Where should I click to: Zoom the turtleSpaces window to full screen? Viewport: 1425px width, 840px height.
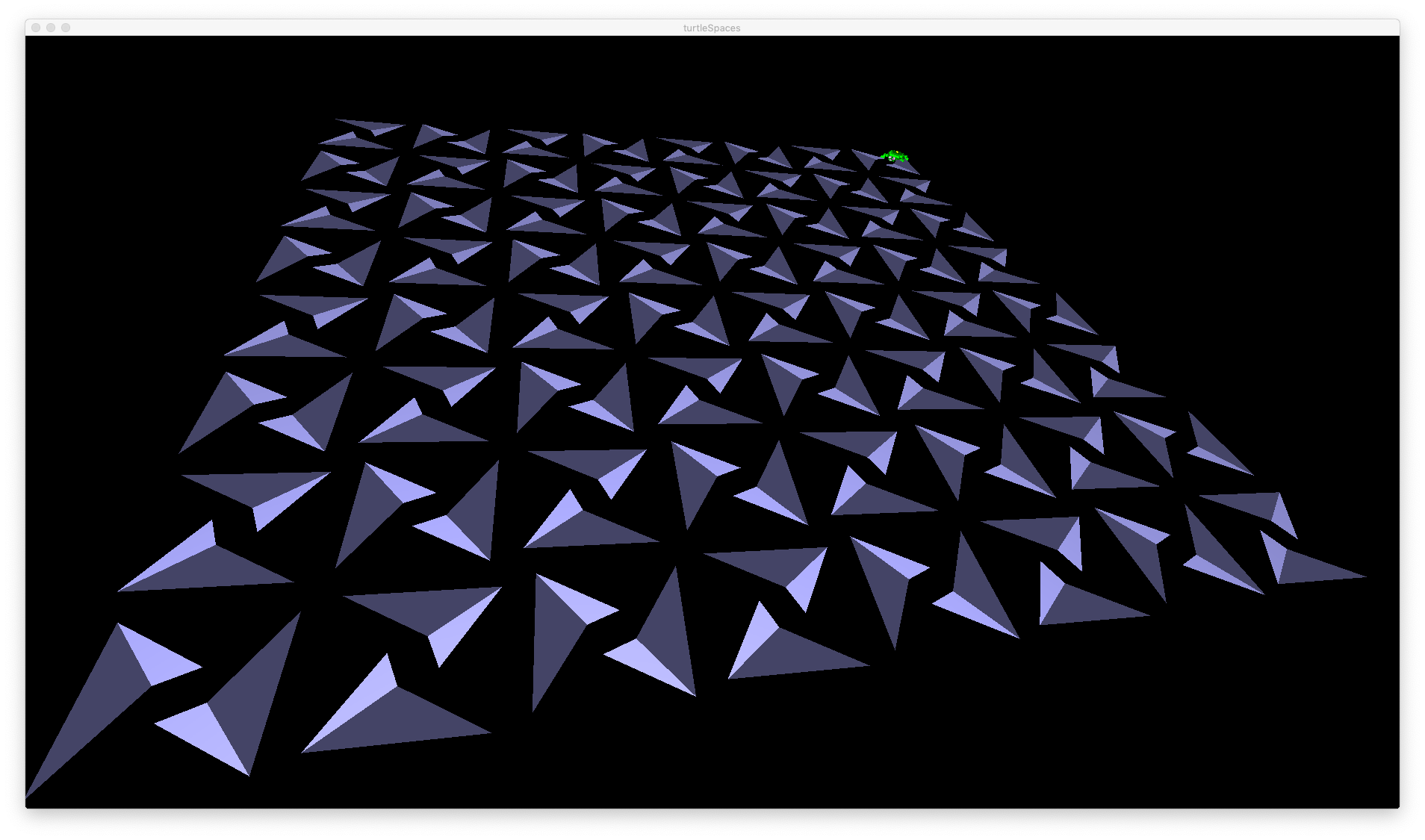66,28
